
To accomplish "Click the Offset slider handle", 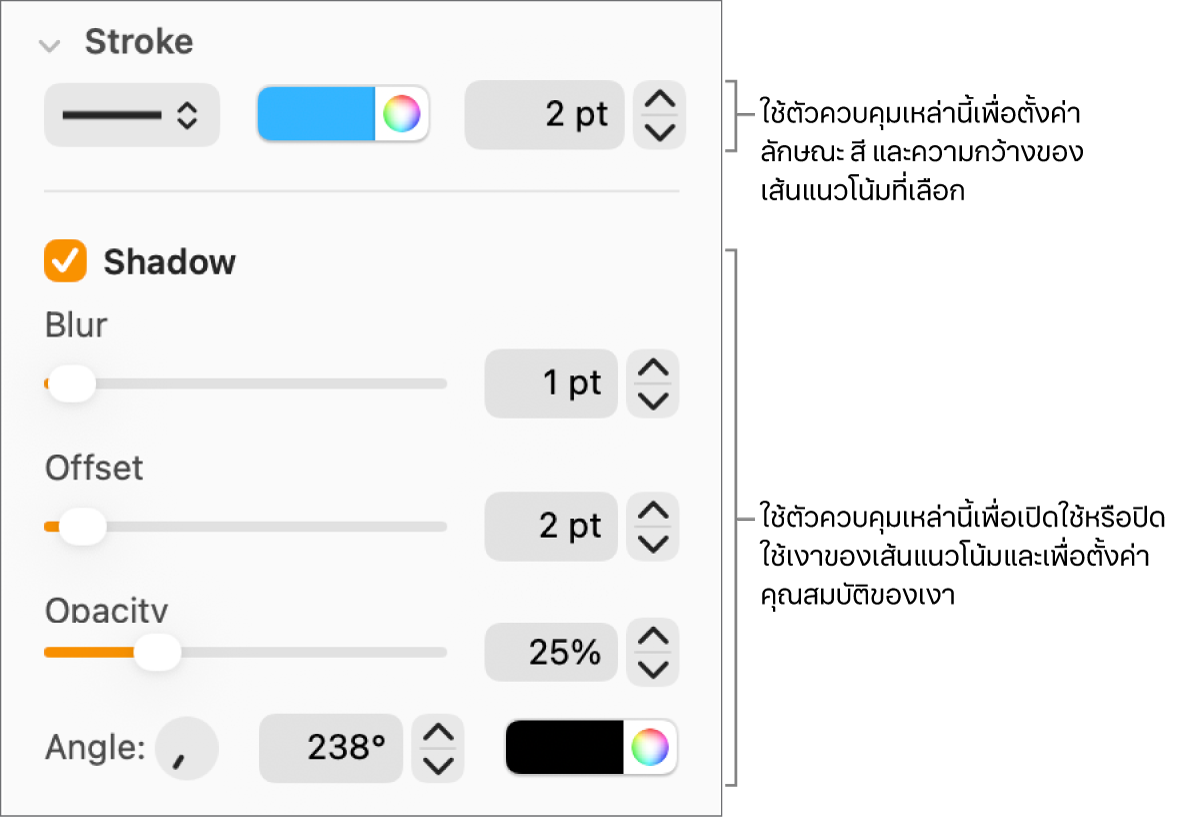I will click(x=83, y=526).
